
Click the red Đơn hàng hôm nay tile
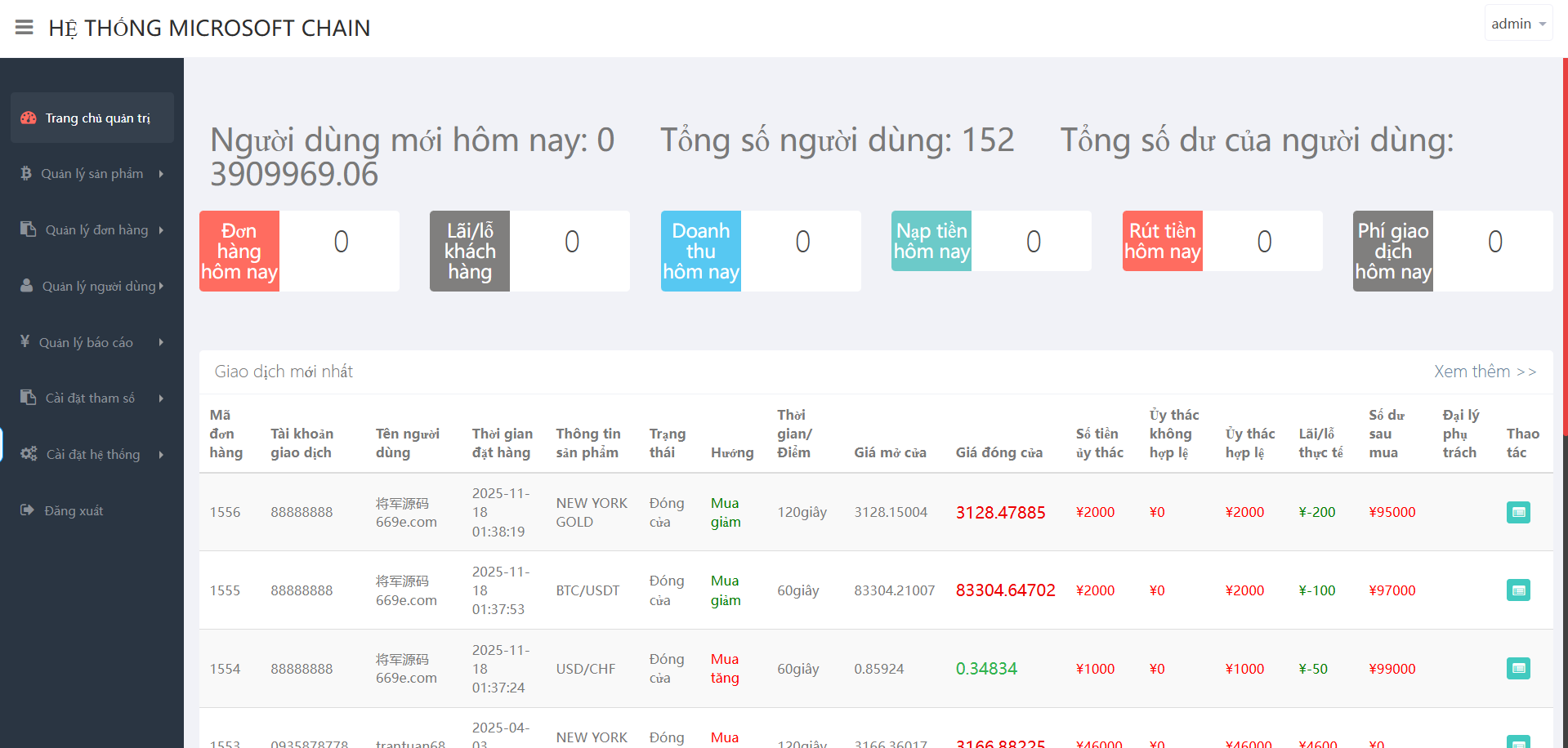[239, 251]
